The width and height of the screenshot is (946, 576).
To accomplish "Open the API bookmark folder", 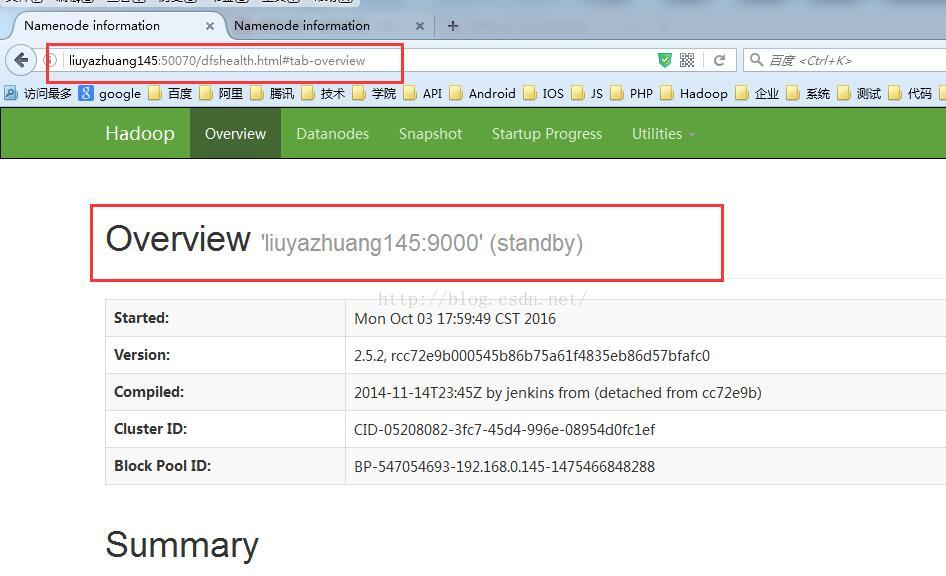I will pyautogui.click(x=422, y=93).
